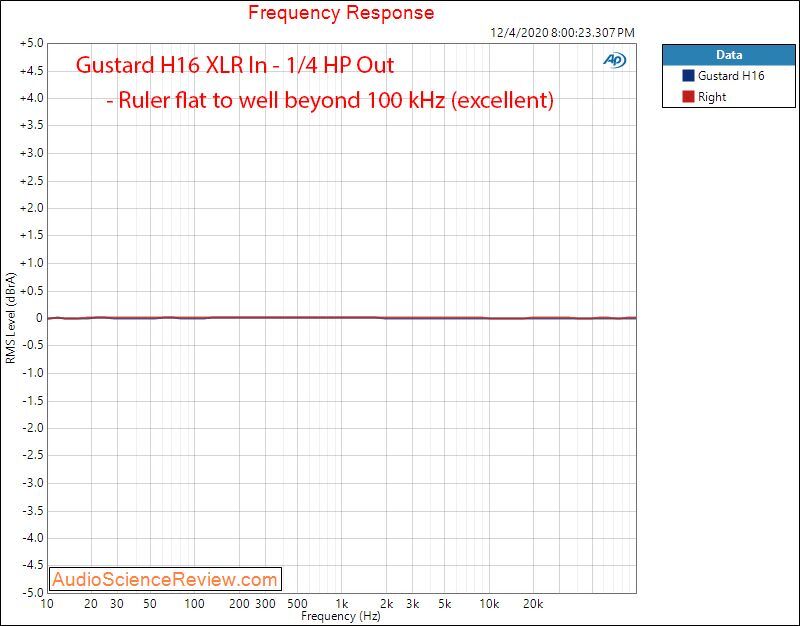The width and height of the screenshot is (800, 626).
Task: Click the -5.0 label on level axis
Action: [x=33, y=593]
